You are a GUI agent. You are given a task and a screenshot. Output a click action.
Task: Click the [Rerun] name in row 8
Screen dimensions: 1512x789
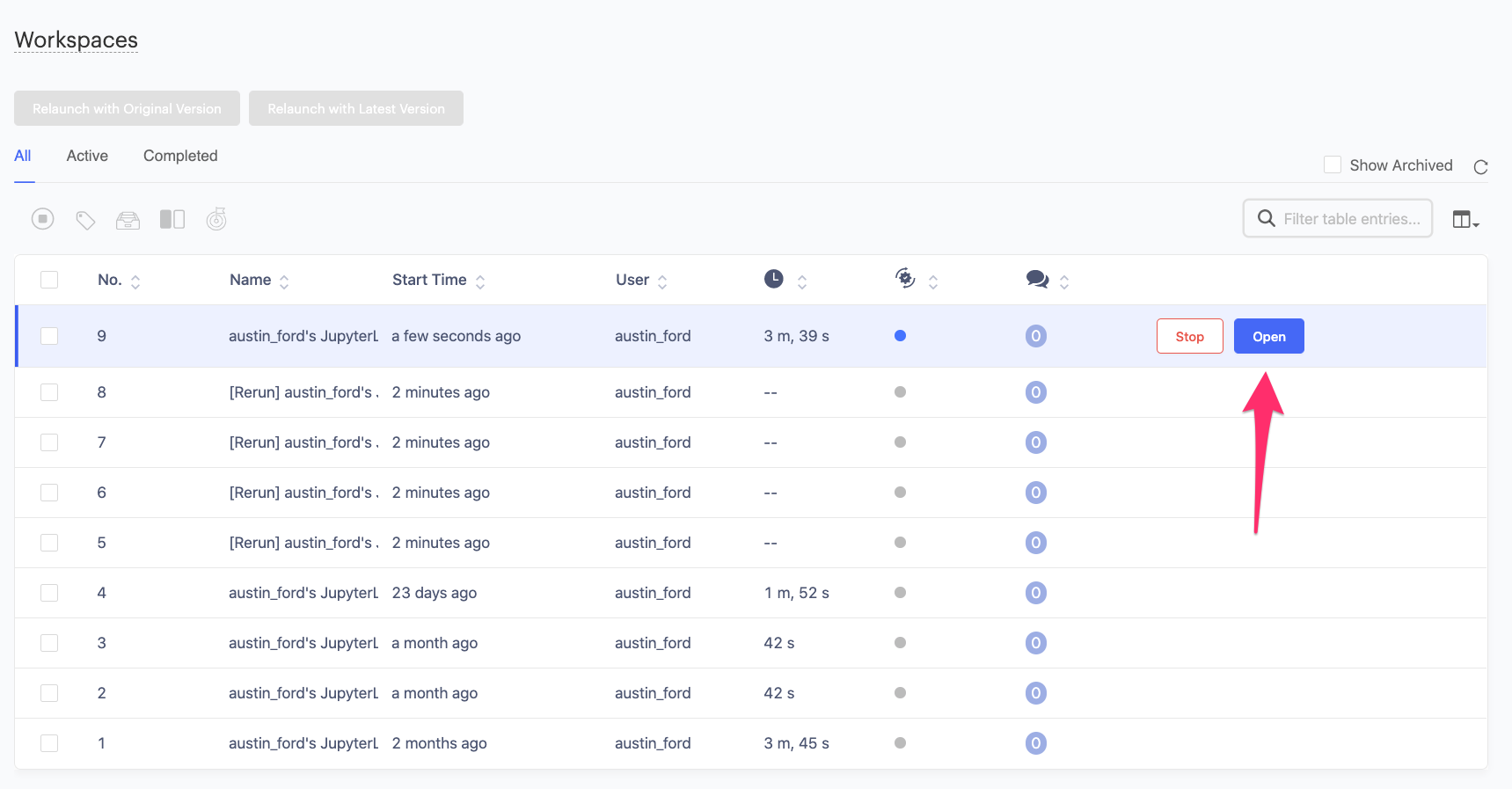tap(304, 392)
